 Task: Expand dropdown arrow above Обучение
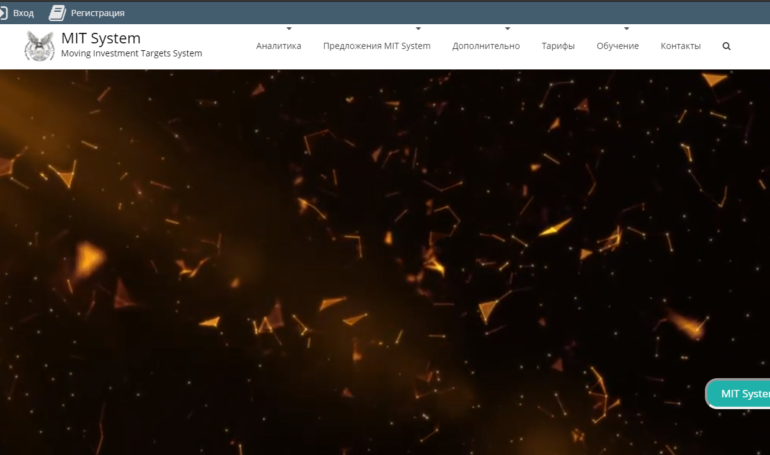pyautogui.click(x=626, y=29)
